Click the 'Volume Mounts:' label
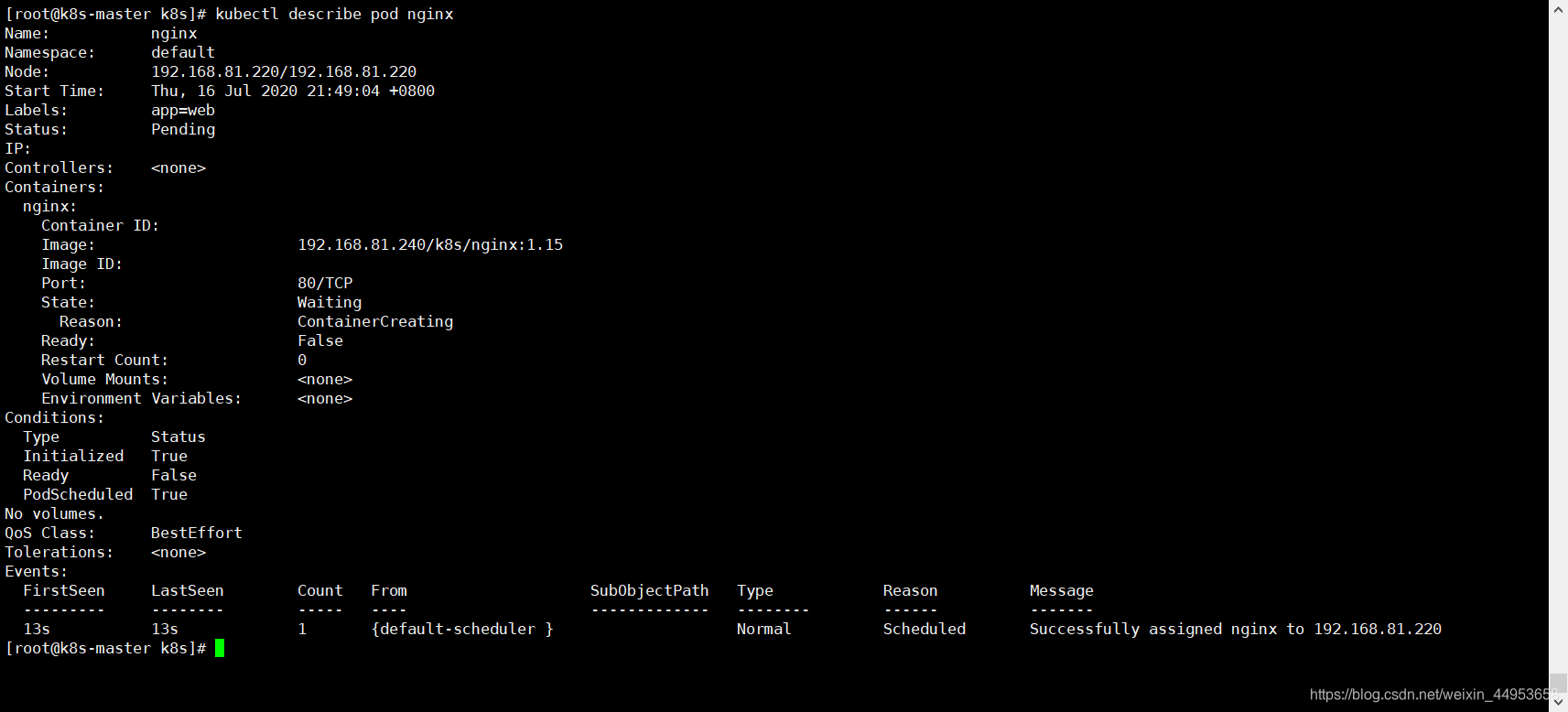The width and height of the screenshot is (1568, 712). point(105,379)
